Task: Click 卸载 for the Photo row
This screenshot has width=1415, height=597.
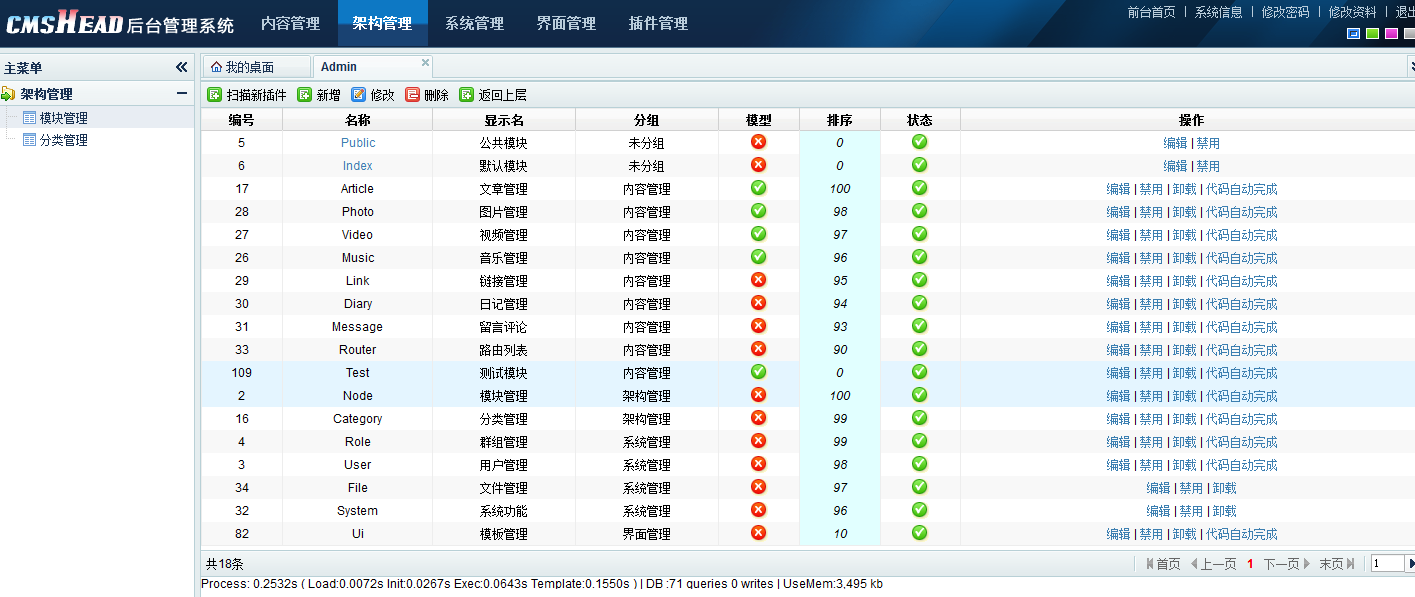Action: [1184, 212]
